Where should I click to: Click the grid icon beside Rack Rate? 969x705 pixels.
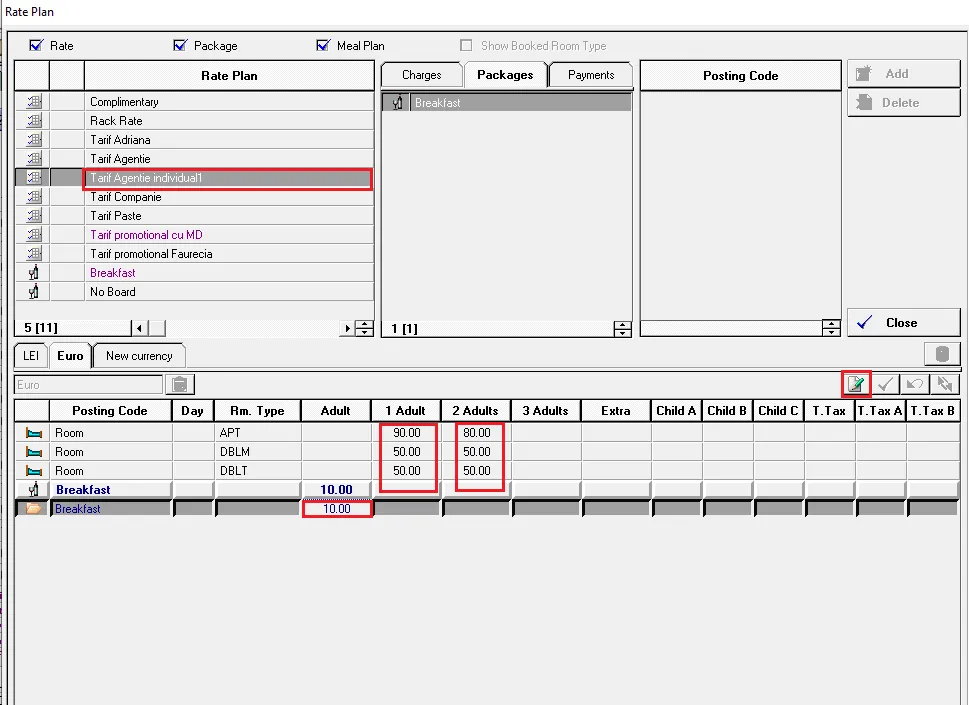tap(34, 120)
